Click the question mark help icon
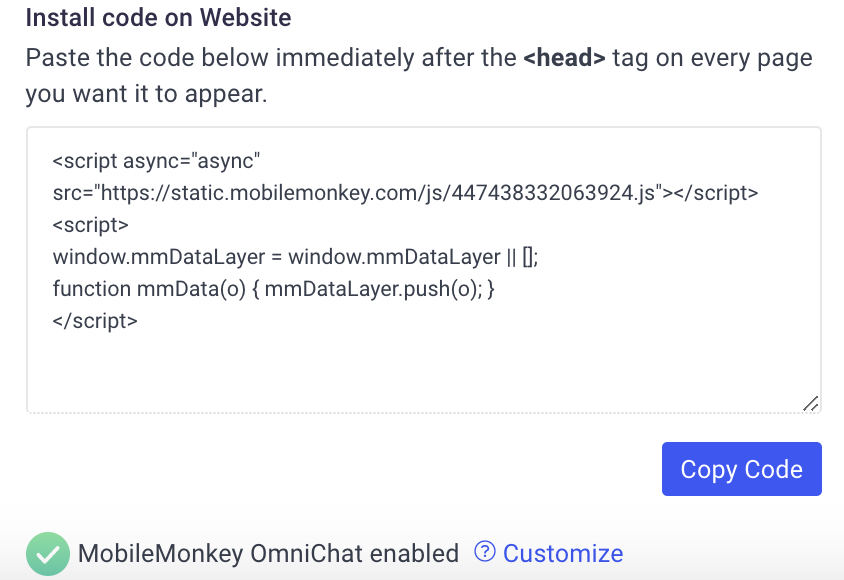 point(484,551)
